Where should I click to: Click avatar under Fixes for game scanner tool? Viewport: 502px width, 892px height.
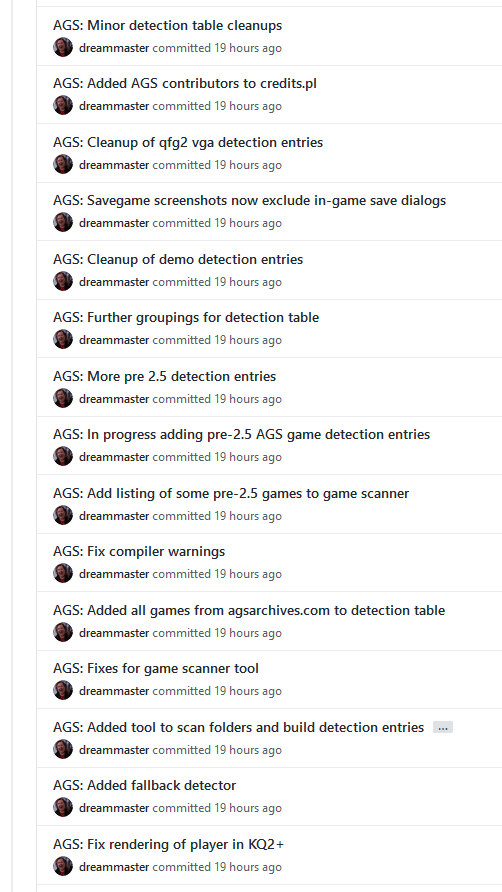[x=63, y=691]
